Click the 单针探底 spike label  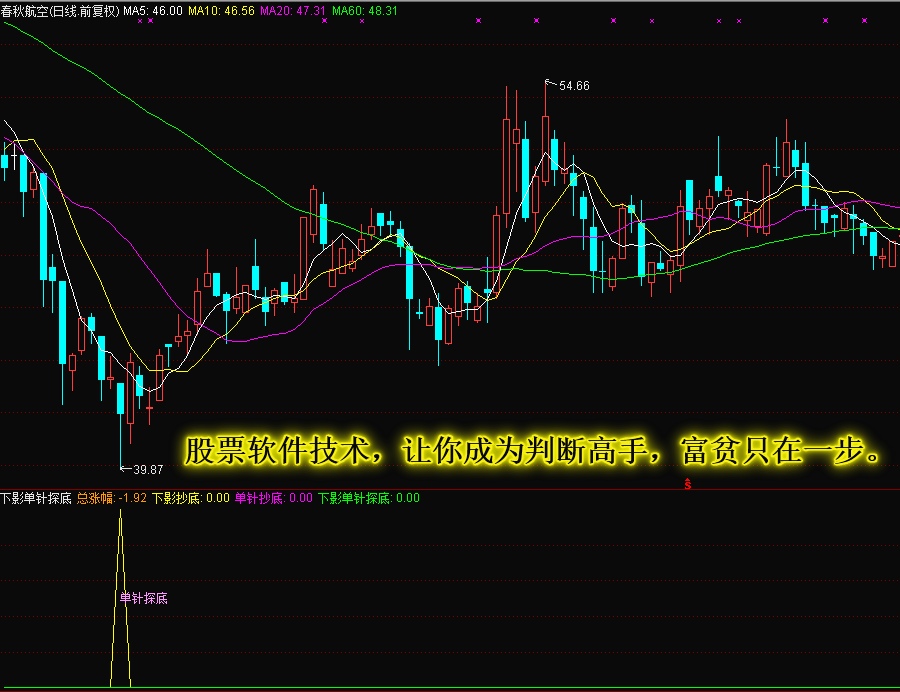(x=143, y=598)
